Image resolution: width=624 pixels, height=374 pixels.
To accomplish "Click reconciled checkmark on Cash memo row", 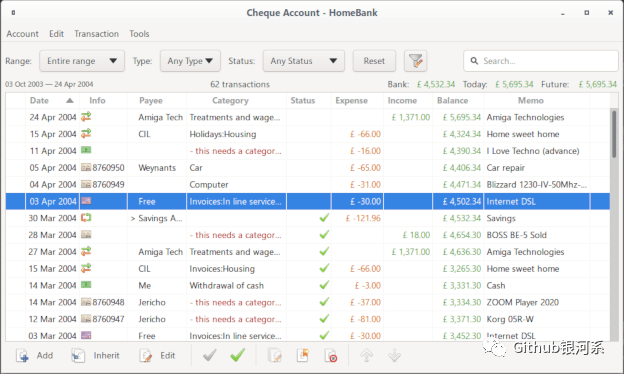I will 324,285.
